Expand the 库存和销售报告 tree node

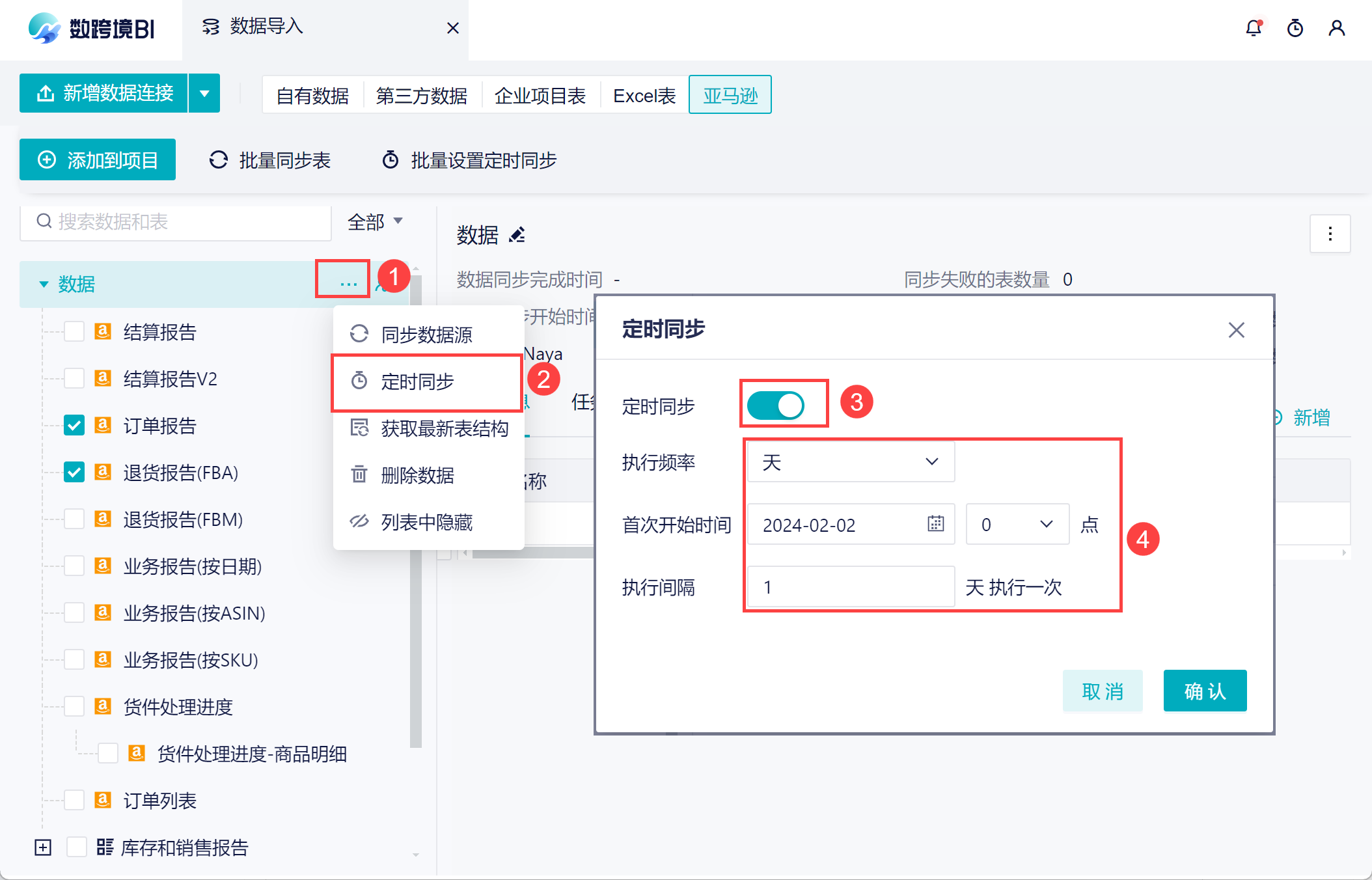[x=43, y=847]
